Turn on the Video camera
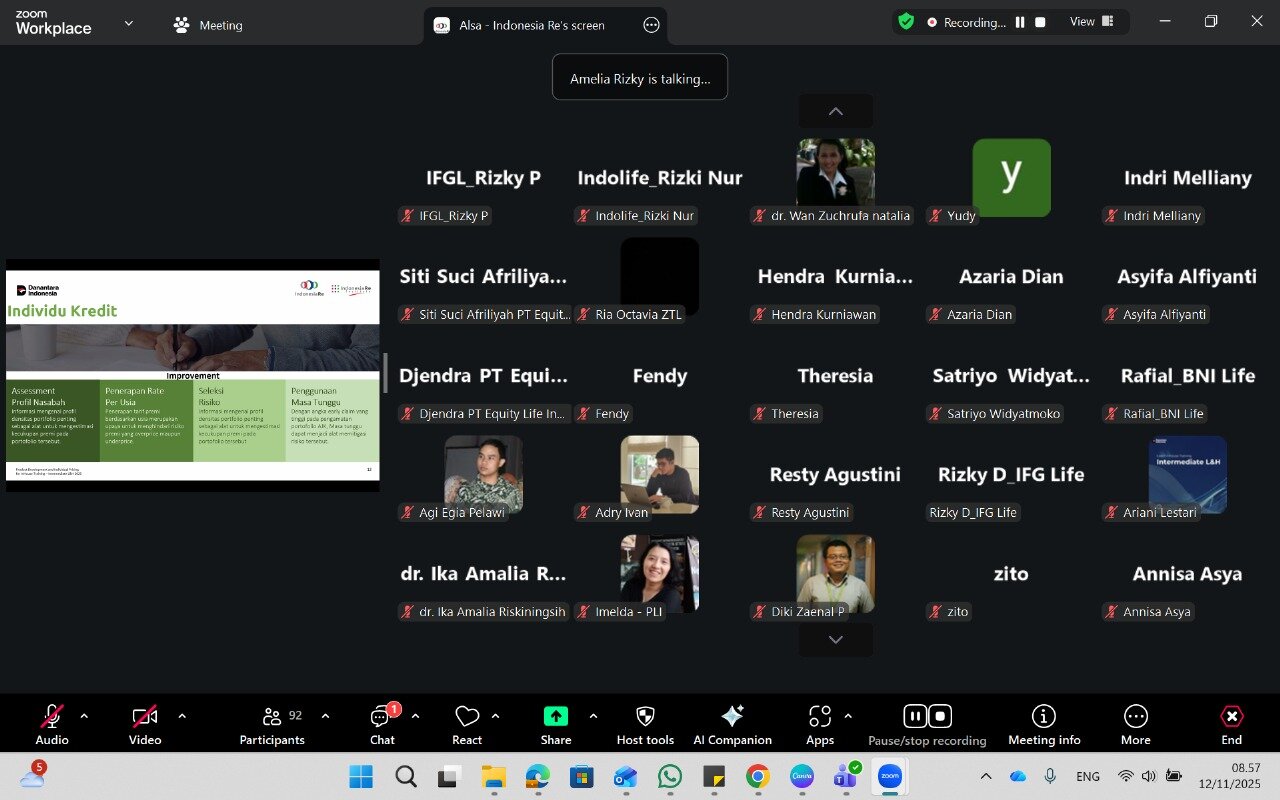 point(145,724)
